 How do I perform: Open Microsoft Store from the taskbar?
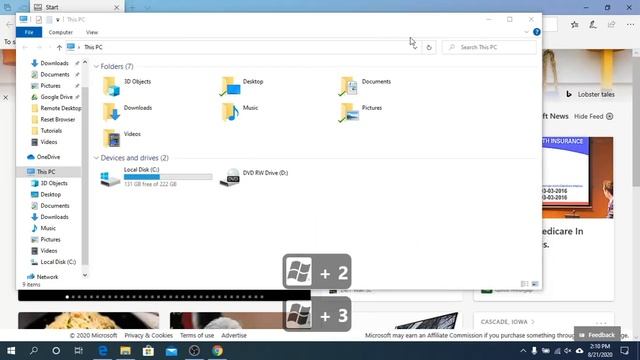(148, 351)
